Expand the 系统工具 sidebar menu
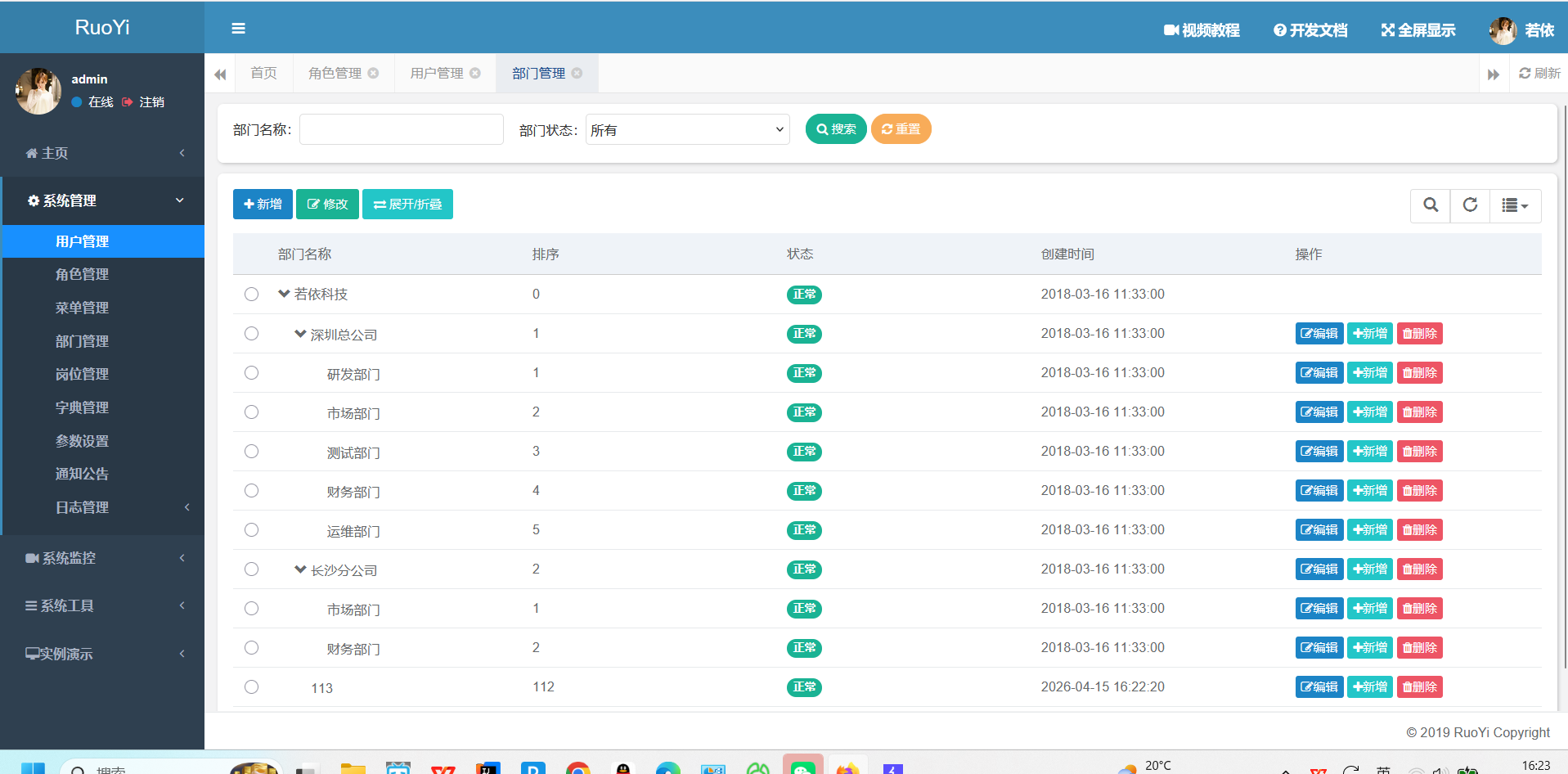Viewport: 1568px width, 774px height. pyautogui.click(x=103, y=605)
